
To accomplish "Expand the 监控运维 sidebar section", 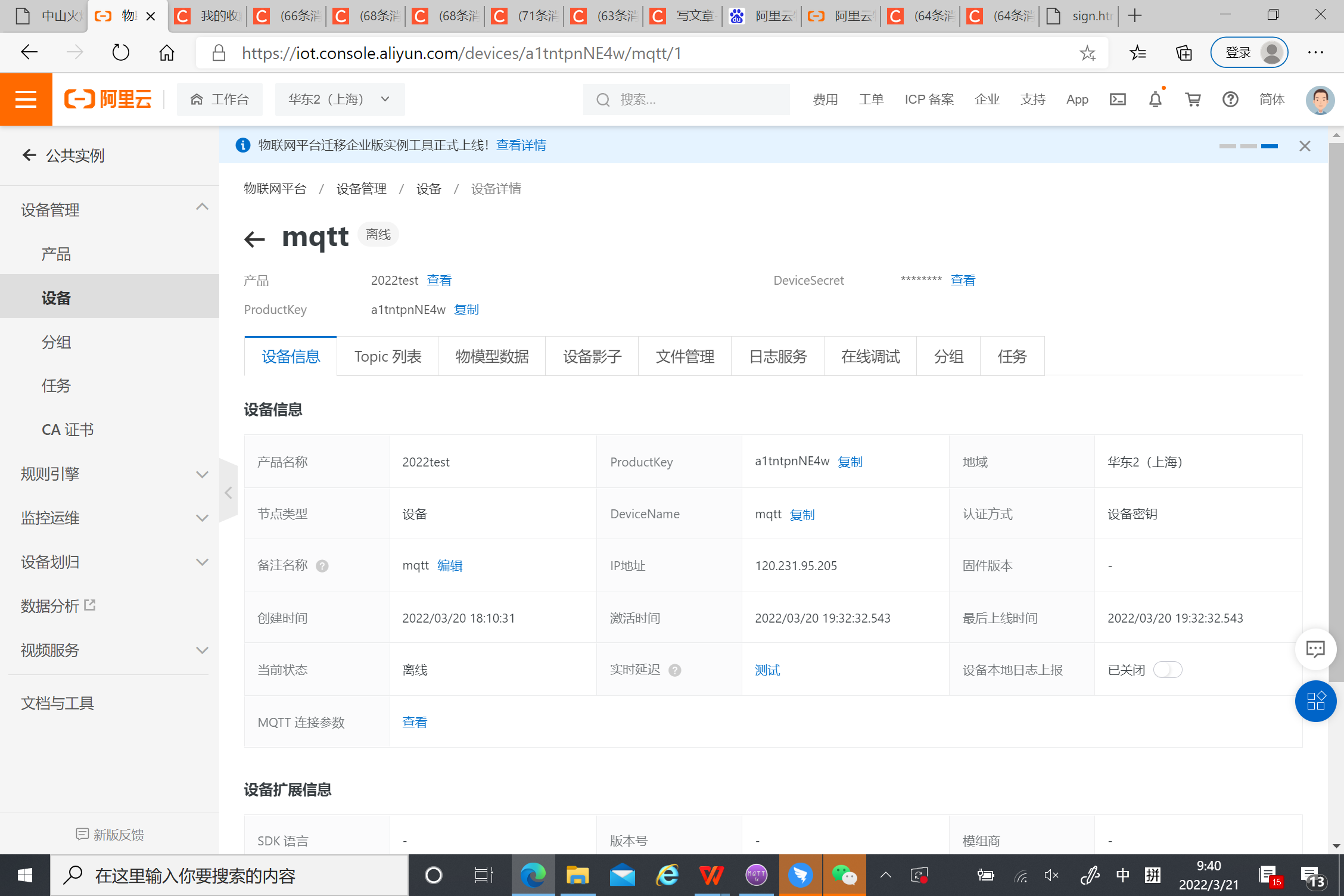I will [202, 518].
